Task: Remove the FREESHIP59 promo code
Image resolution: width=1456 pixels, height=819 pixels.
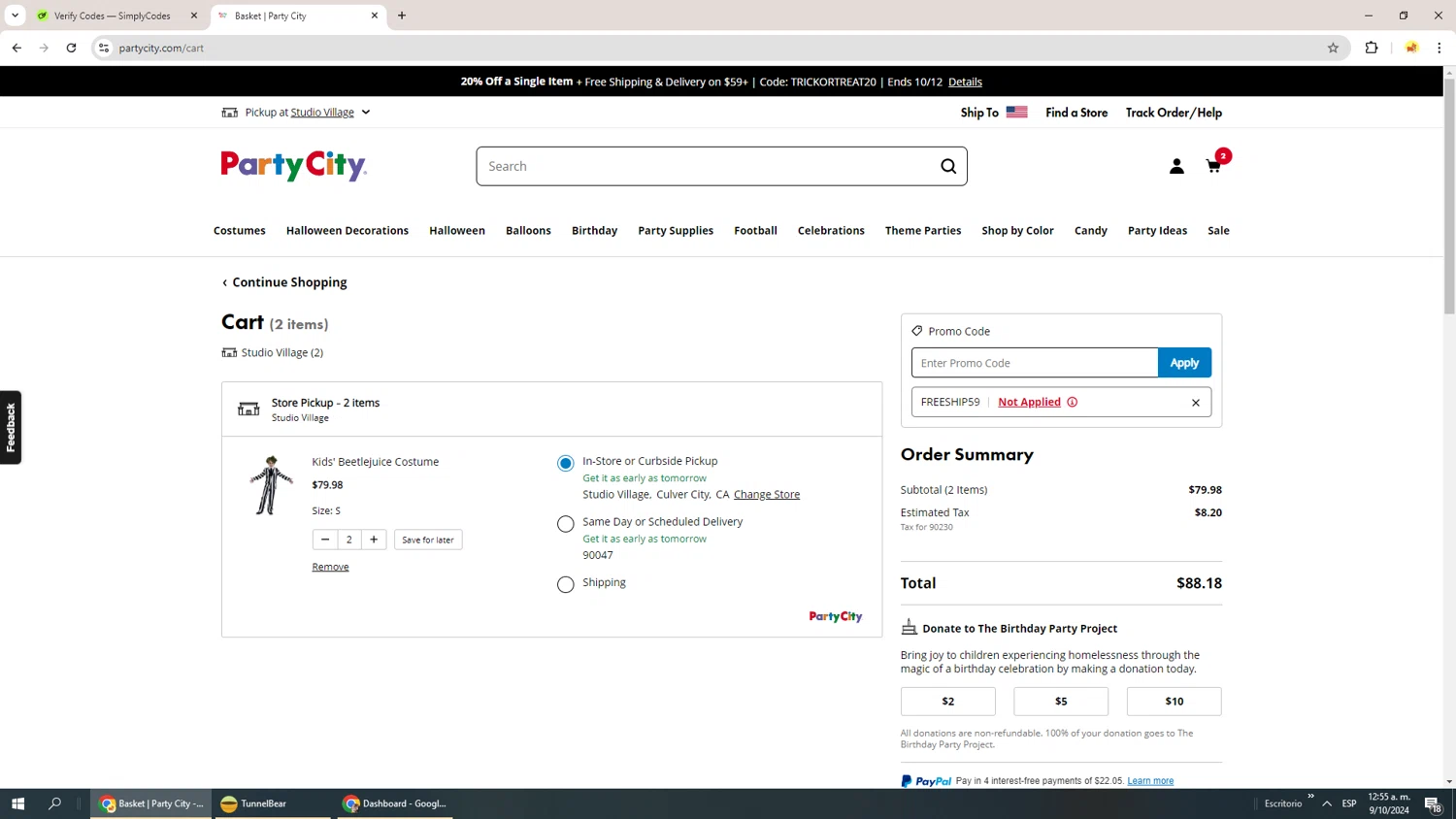Action: click(x=1196, y=403)
